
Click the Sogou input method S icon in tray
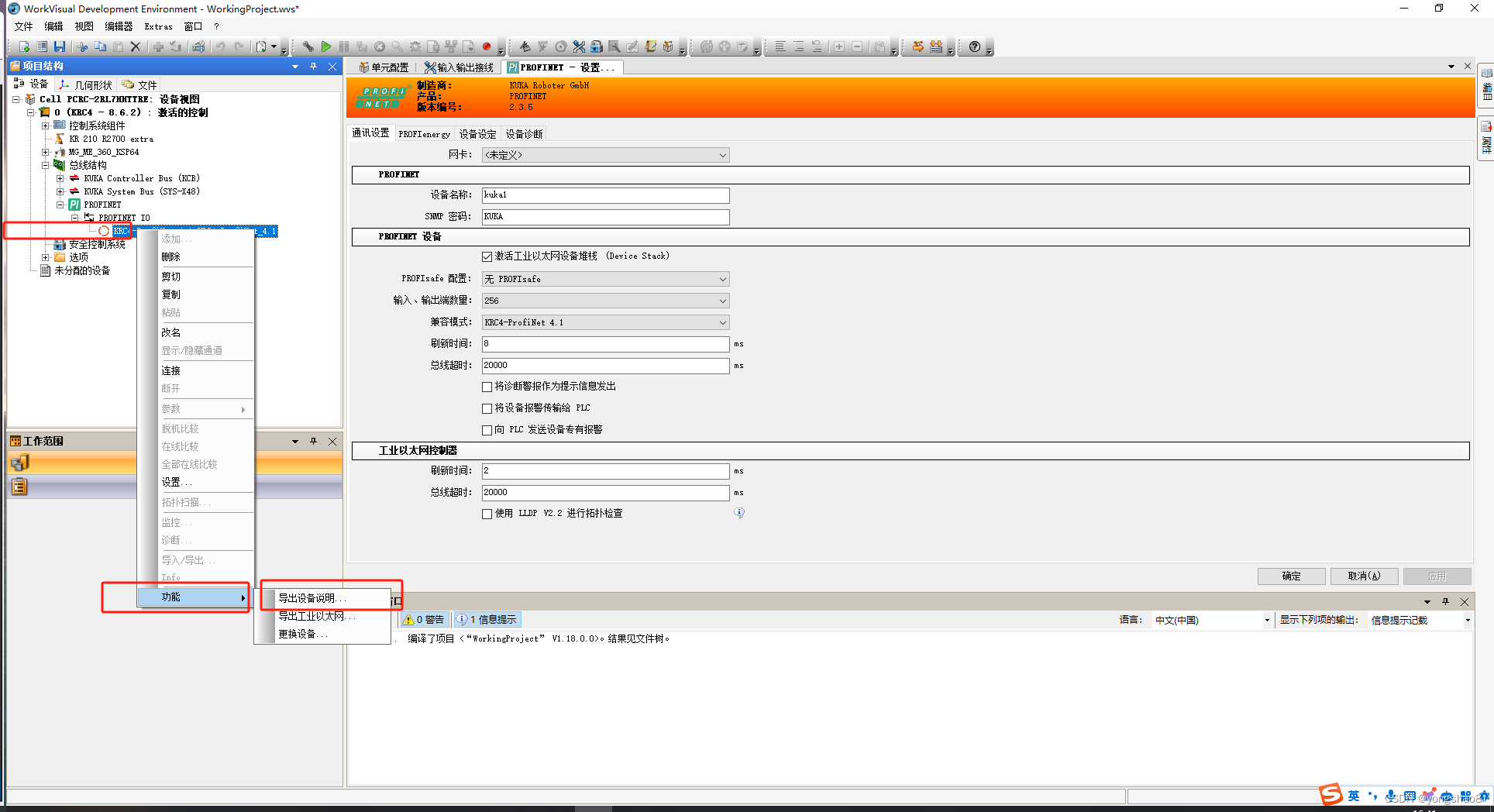coord(1330,795)
